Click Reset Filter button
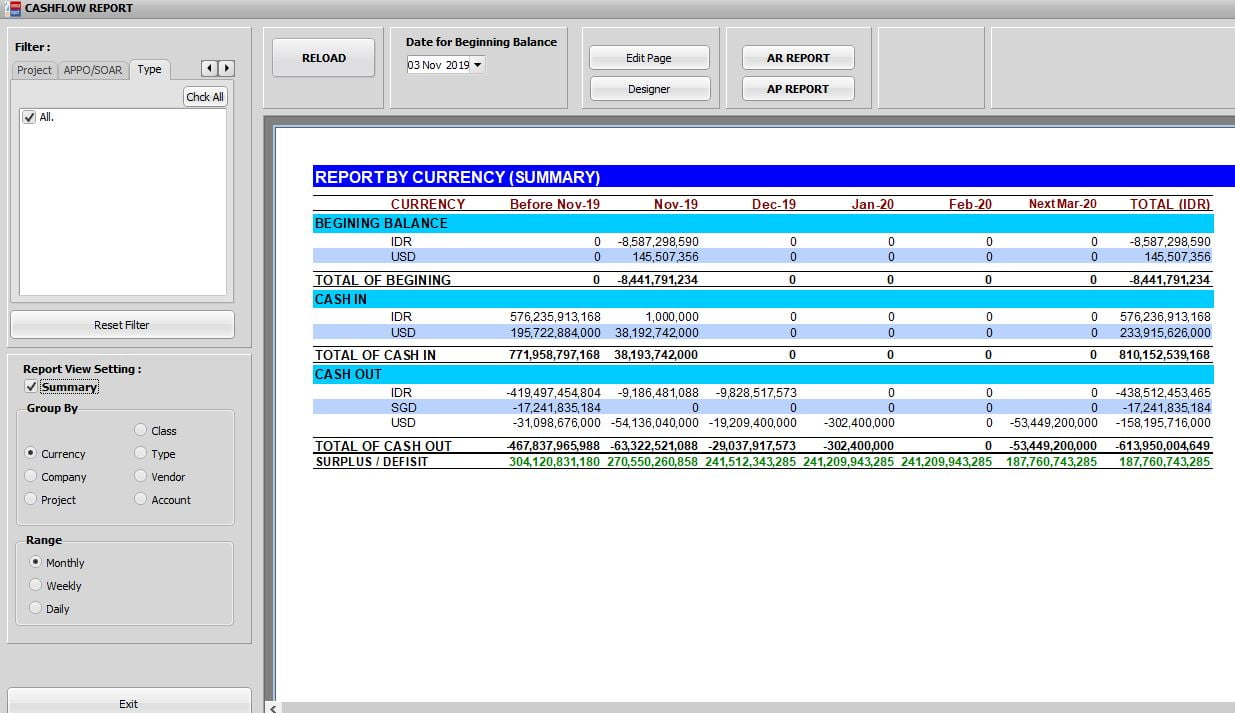 122,325
